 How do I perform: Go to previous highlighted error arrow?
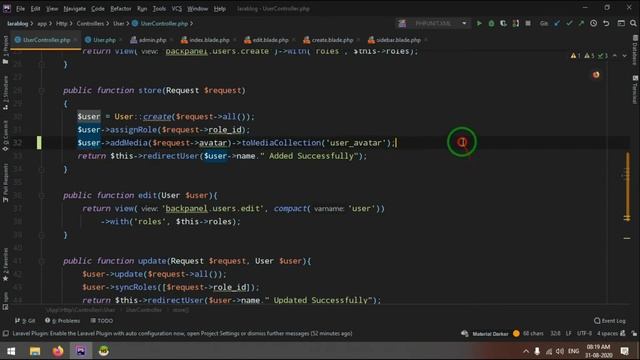coord(615,56)
